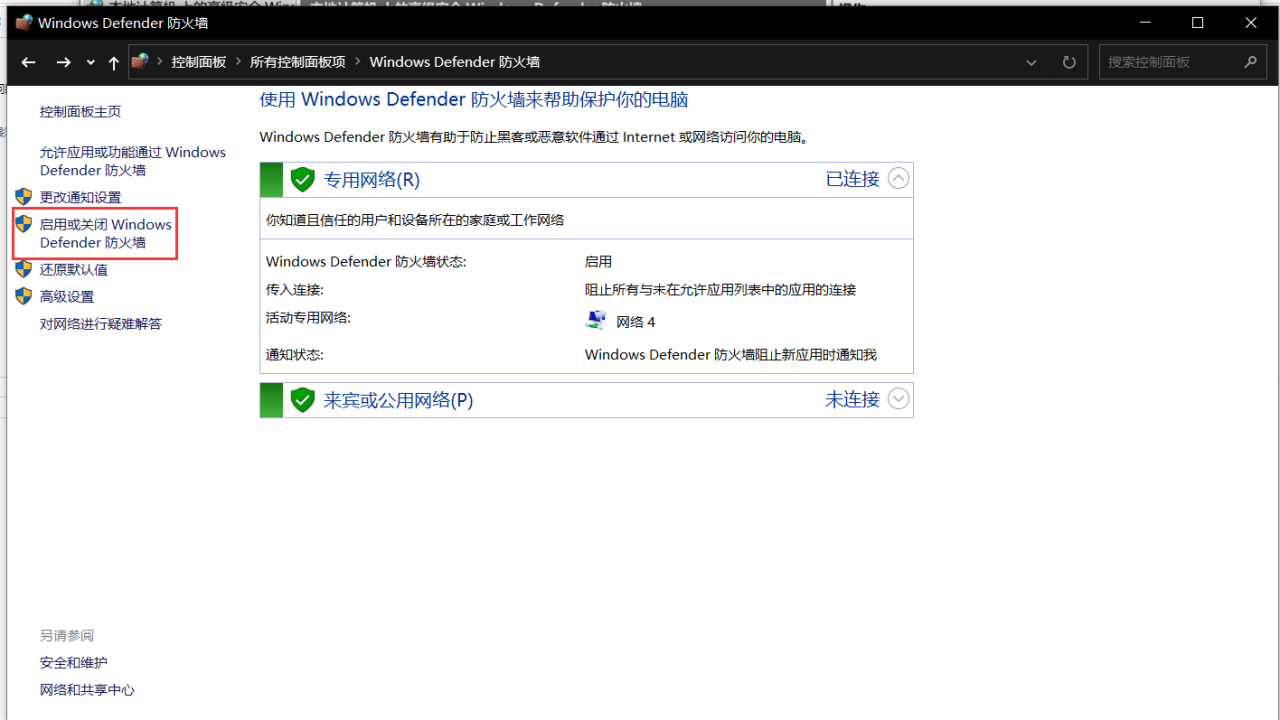
Task: Click shield icon beside 启用或关闭 Windows Defender
Action: click(24, 223)
